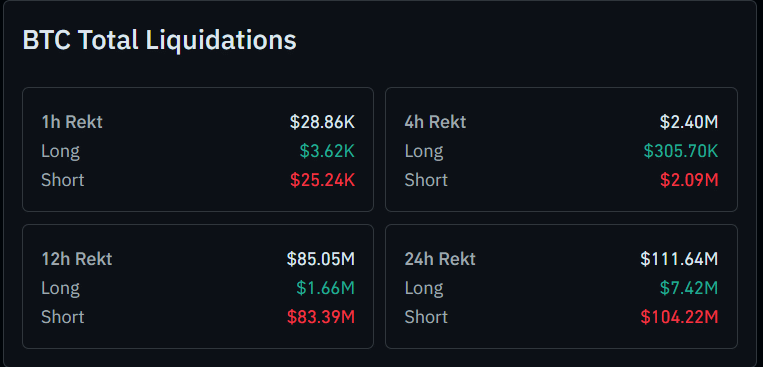
Task: Select the 1h Long $3.62K amount
Action: (327, 151)
